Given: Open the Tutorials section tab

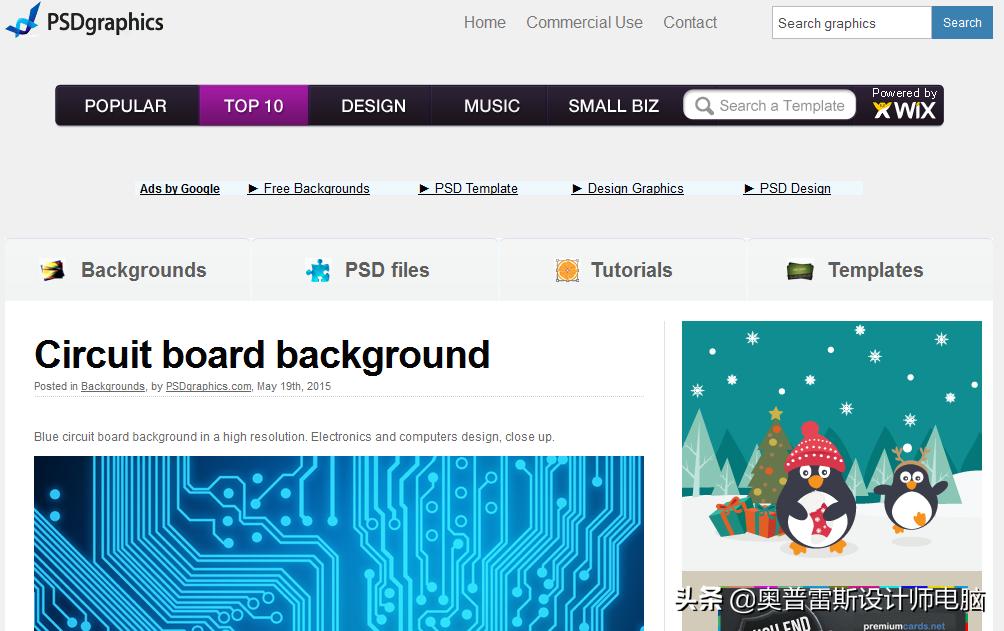Looking at the screenshot, I should (623, 270).
